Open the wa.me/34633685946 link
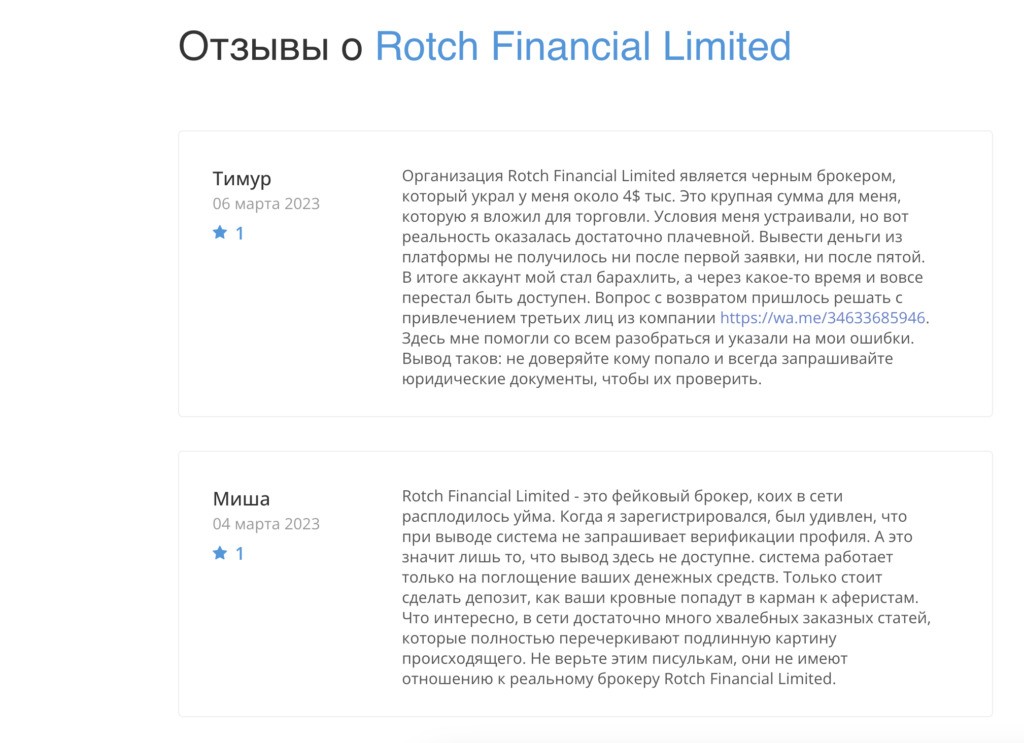This screenshot has width=1024, height=743. click(x=822, y=318)
